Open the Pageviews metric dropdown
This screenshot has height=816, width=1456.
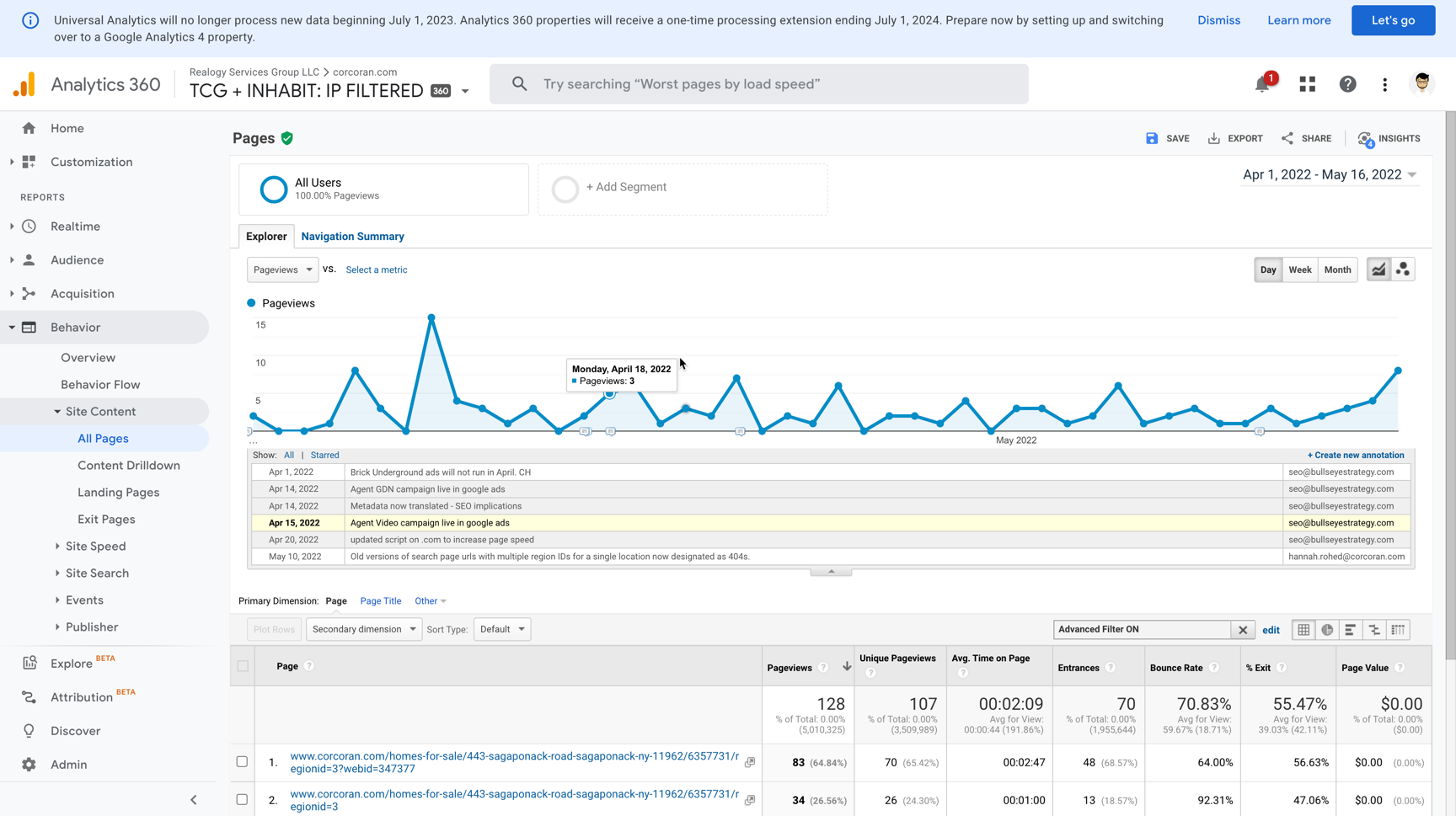pyautogui.click(x=282, y=269)
